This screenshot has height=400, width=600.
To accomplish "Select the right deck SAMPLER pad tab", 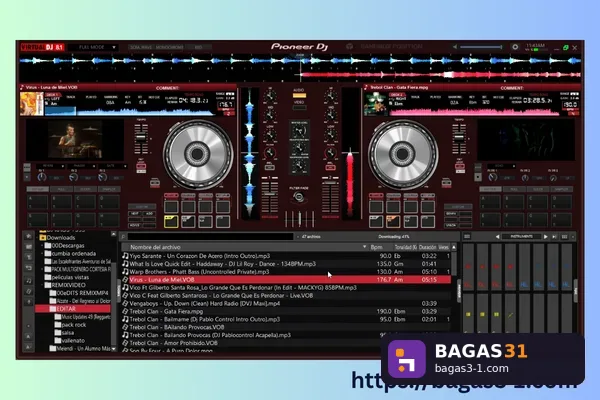I will pos(561,189).
